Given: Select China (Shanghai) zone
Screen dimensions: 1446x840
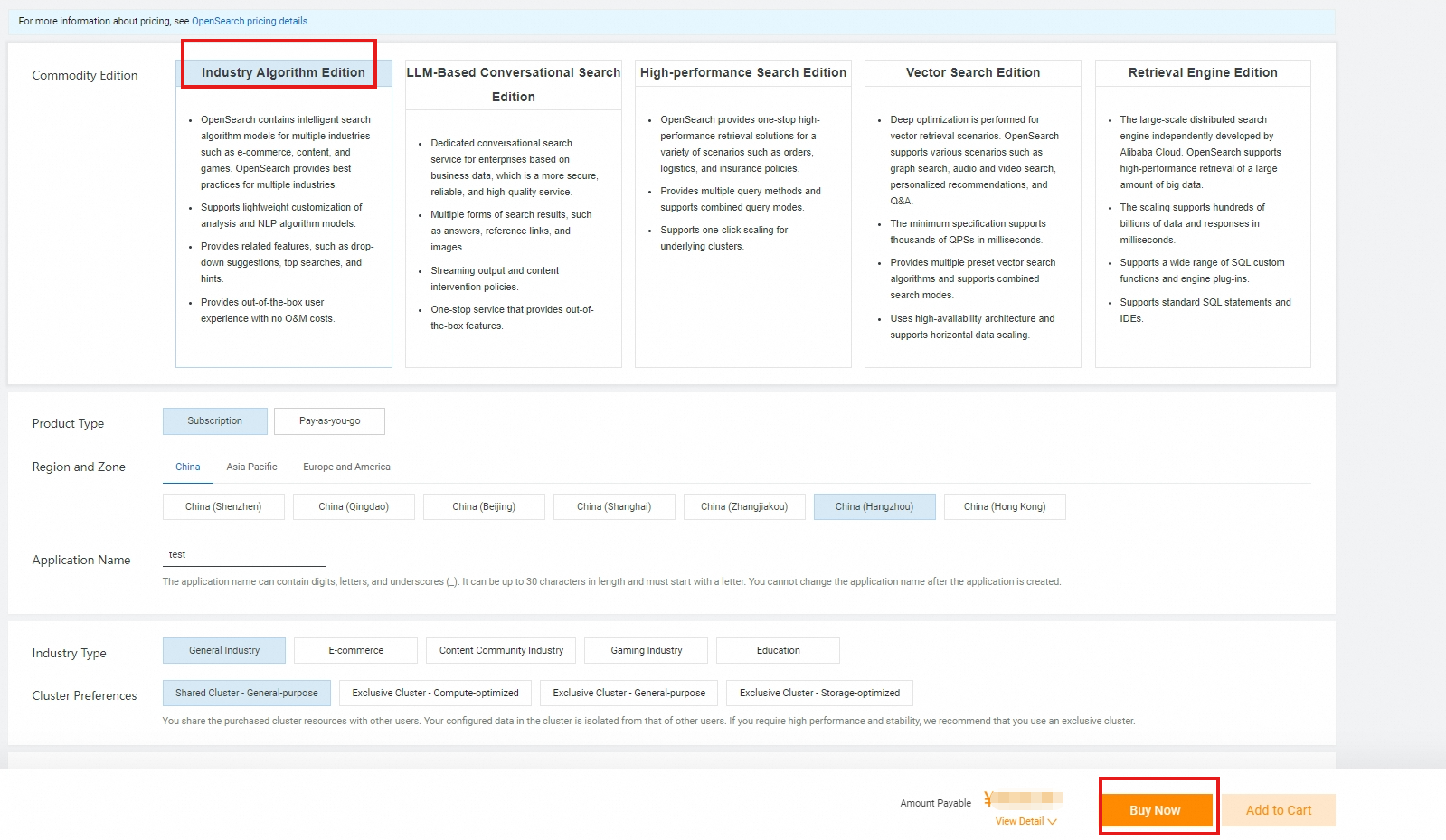Looking at the screenshot, I should (614, 507).
